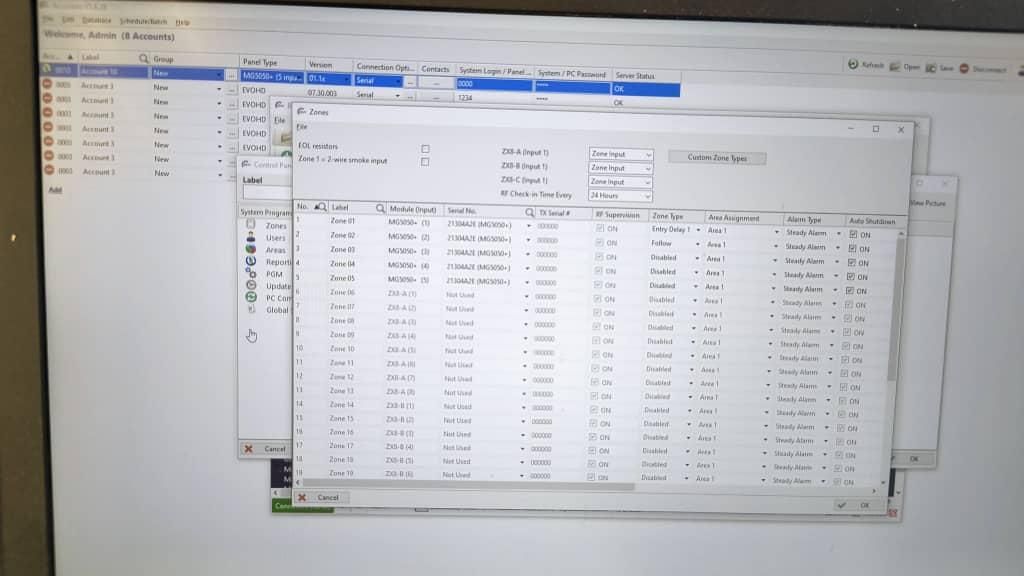Toggle Auto Shutdown checkbox for Zone 01
Image resolution: width=1024 pixels, height=576 pixels.
point(853,234)
